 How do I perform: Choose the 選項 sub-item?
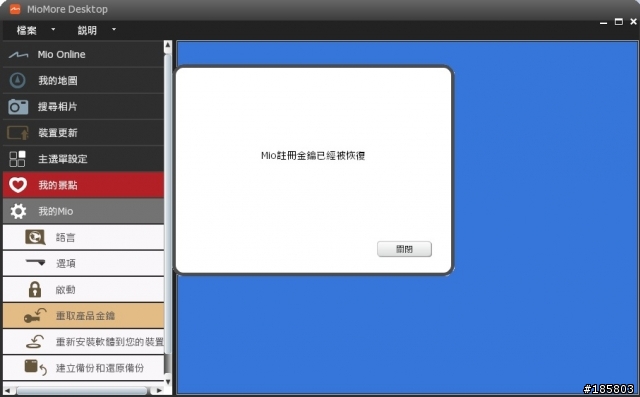click(83, 263)
